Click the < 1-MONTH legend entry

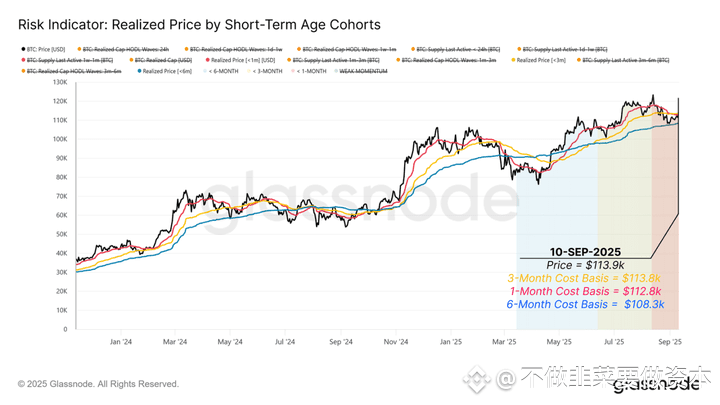pyautogui.click(x=309, y=71)
